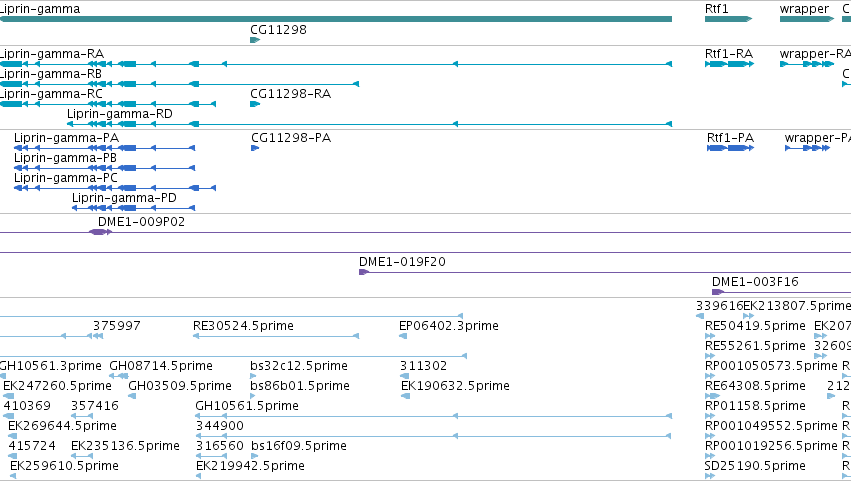Click the 410369 EST feature
The width and height of the screenshot is (851, 481).
coord(8,416)
